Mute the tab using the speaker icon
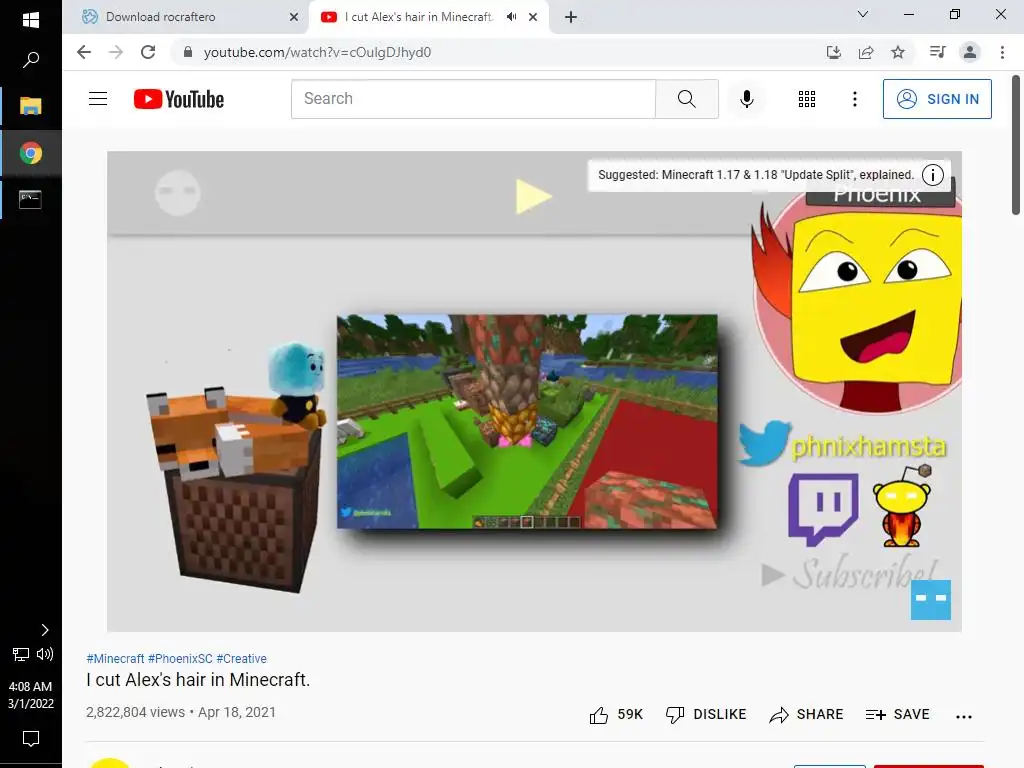The image size is (1024, 768). 511,17
